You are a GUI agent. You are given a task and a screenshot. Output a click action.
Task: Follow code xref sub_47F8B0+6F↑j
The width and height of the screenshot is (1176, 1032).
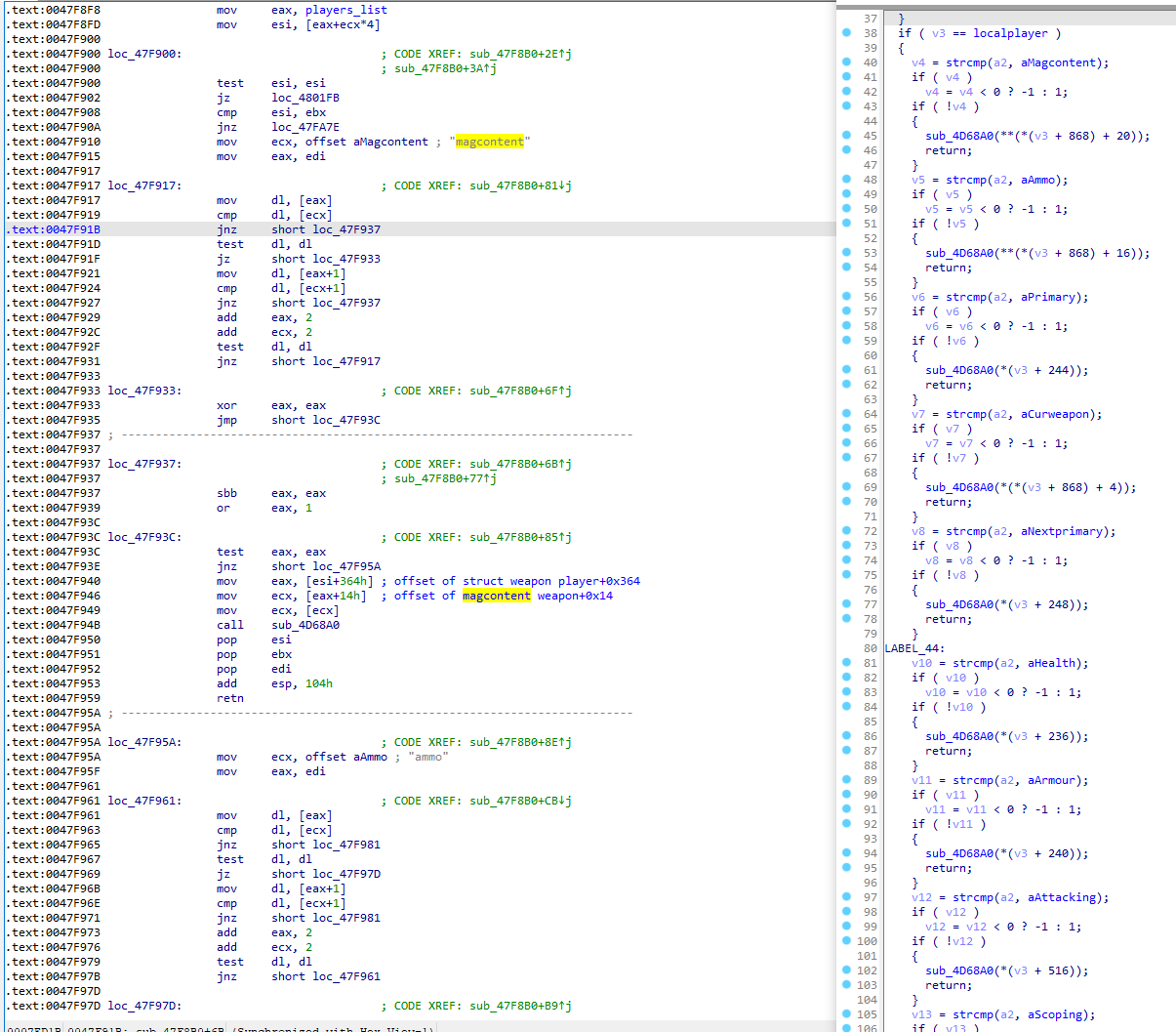pos(521,391)
